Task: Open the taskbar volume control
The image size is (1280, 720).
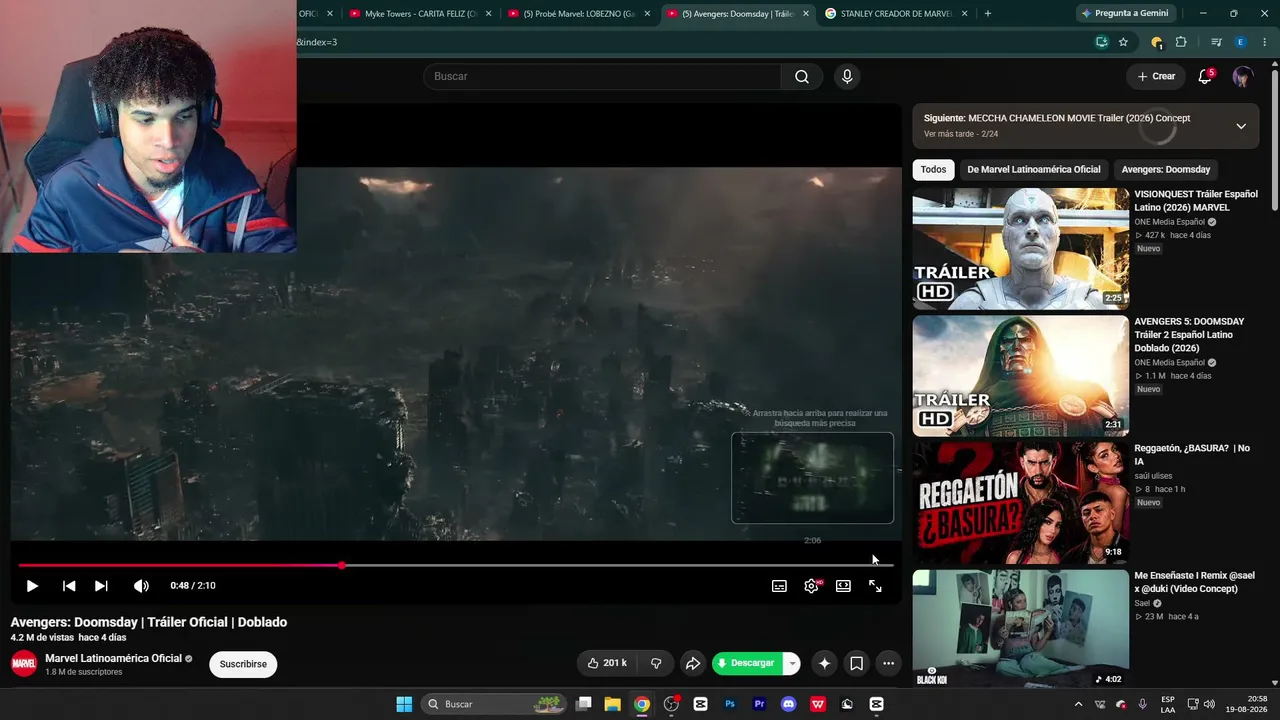Action: coord(1209,704)
